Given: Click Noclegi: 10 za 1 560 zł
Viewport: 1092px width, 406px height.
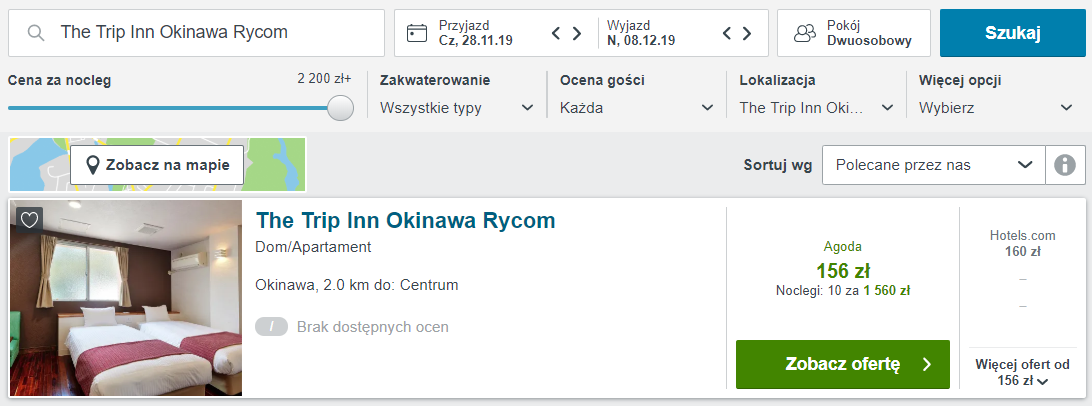Looking at the screenshot, I should pos(843,291).
